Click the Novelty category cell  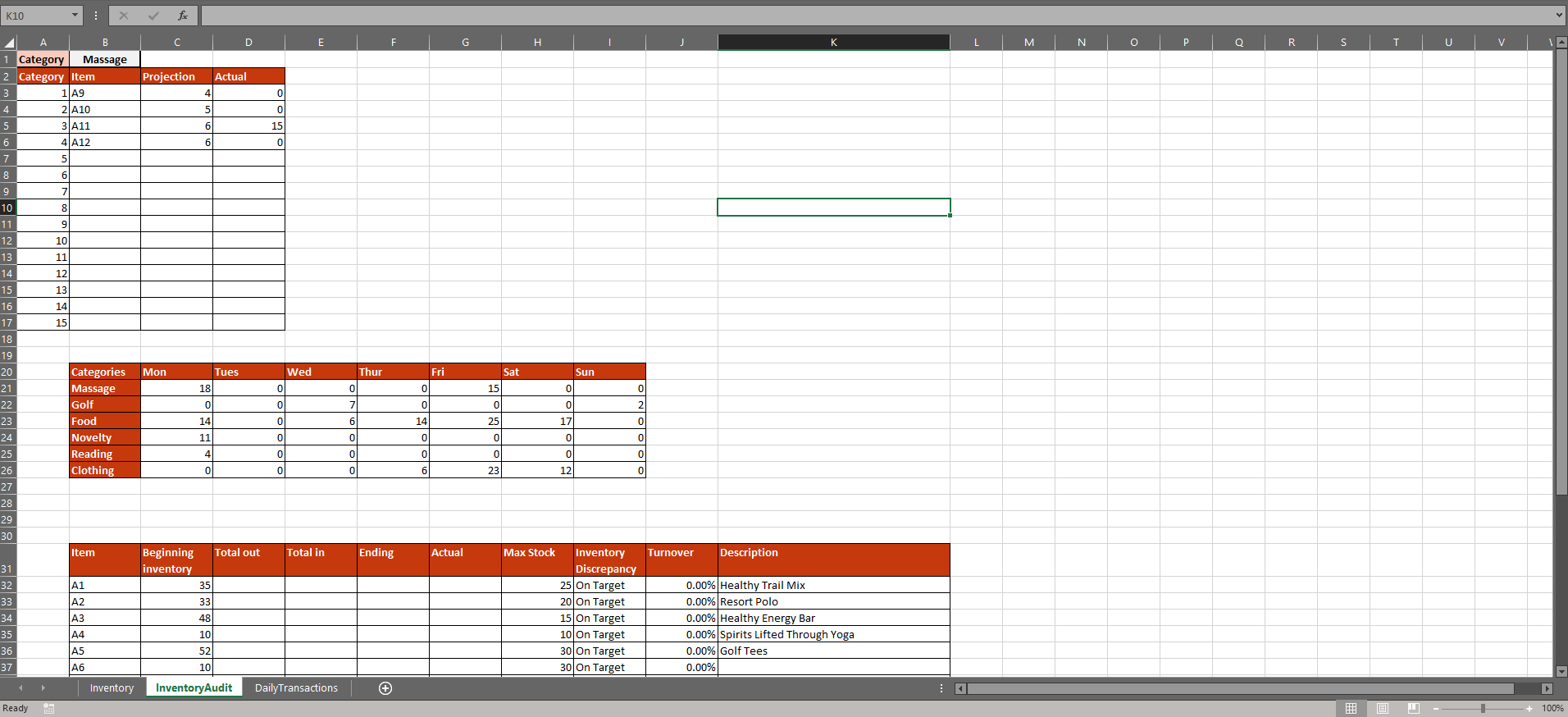click(x=105, y=437)
